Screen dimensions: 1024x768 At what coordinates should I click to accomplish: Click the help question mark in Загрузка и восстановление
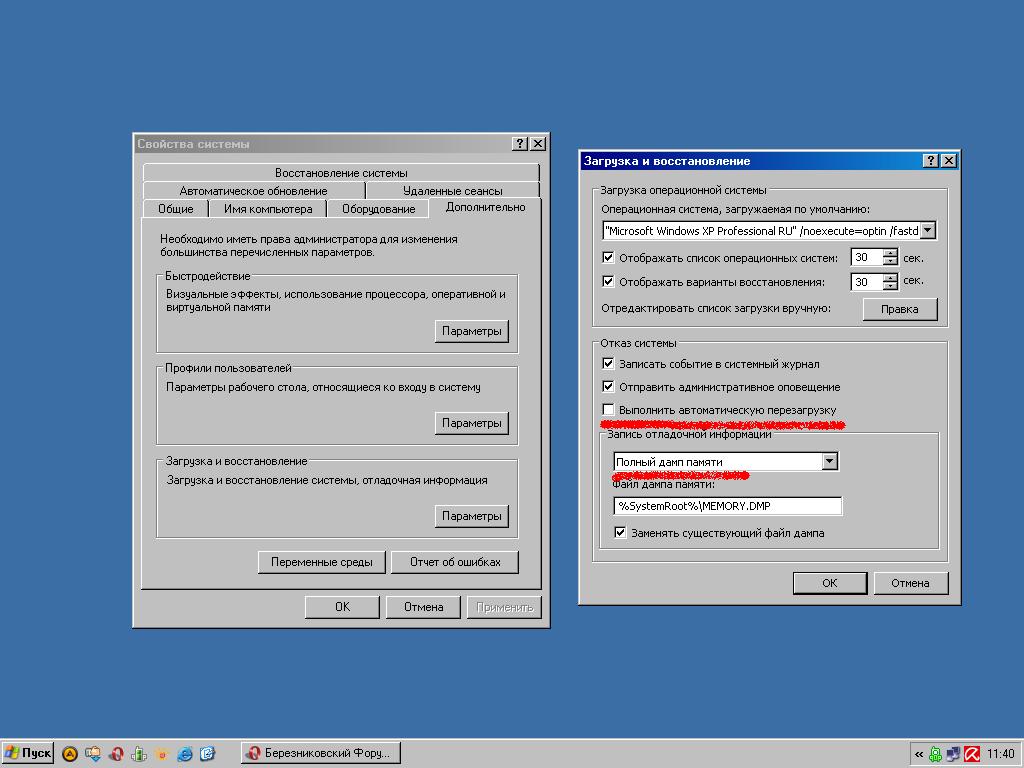931,160
